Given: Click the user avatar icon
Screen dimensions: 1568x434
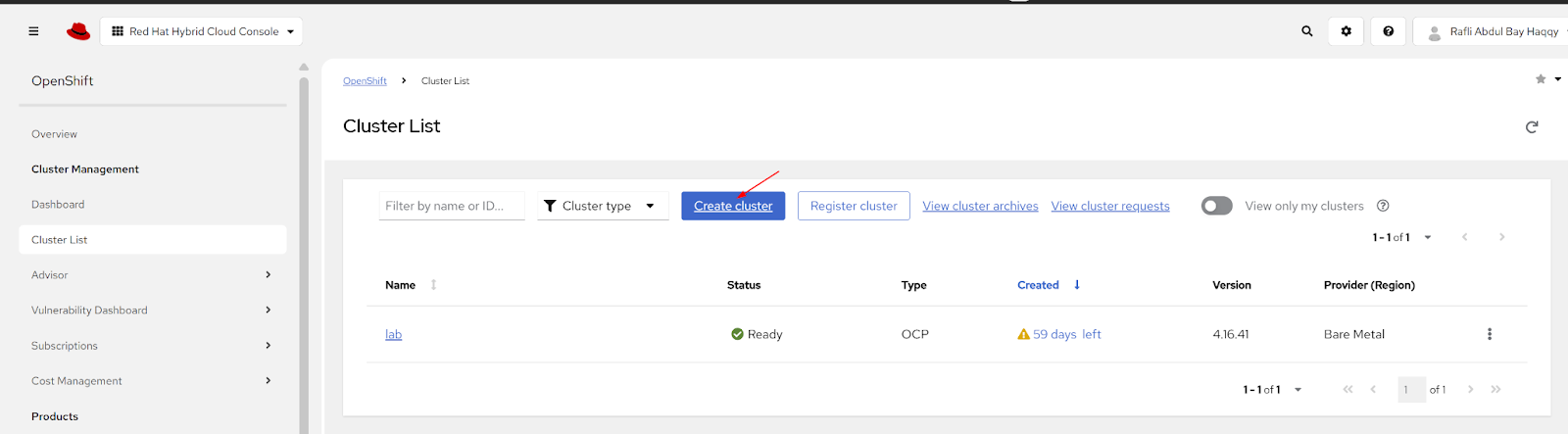Looking at the screenshot, I should click(x=1435, y=32).
